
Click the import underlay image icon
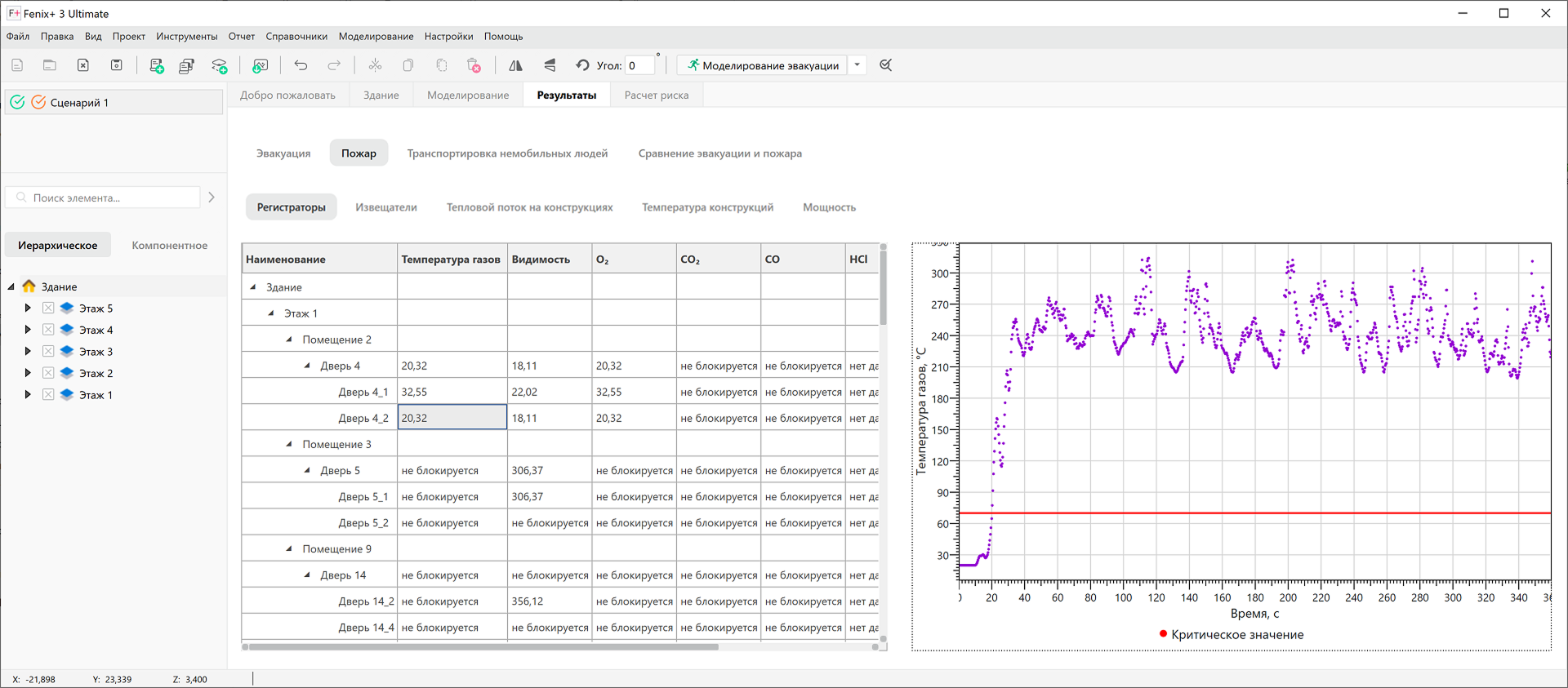[x=261, y=65]
